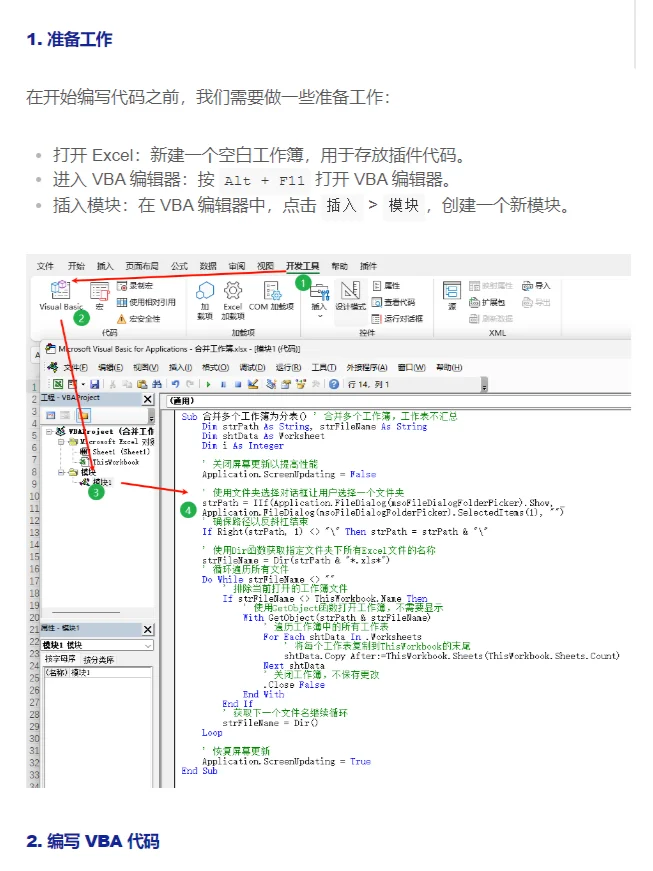Viewport: 653px width, 871px height.
Task: Collapse the 模块 folder node
Action: (61, 472)
